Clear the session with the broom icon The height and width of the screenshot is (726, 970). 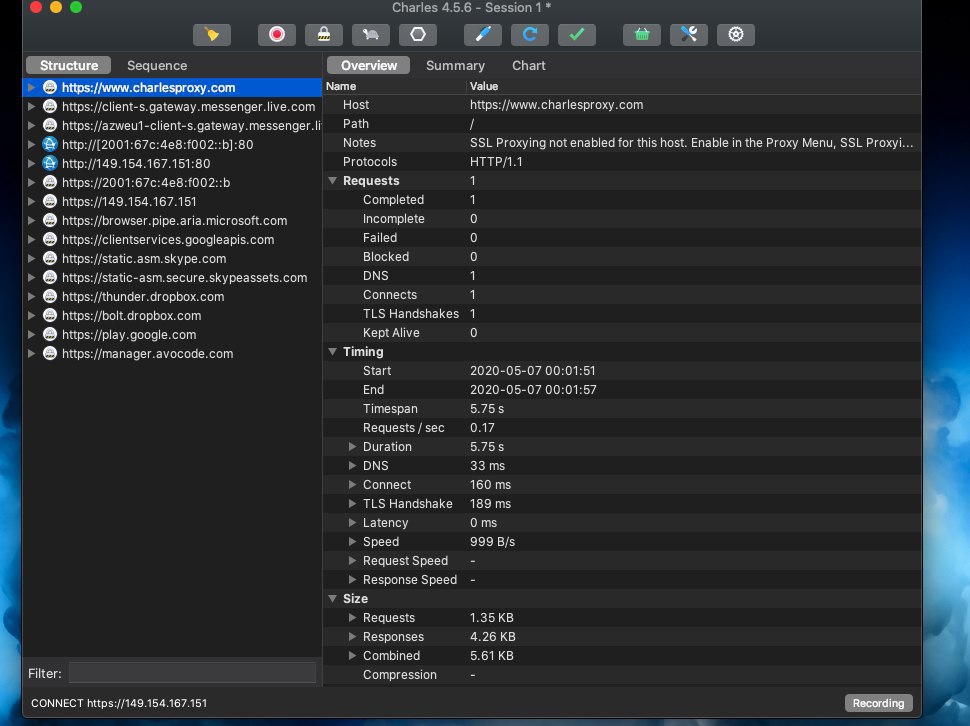pos(212,35)
